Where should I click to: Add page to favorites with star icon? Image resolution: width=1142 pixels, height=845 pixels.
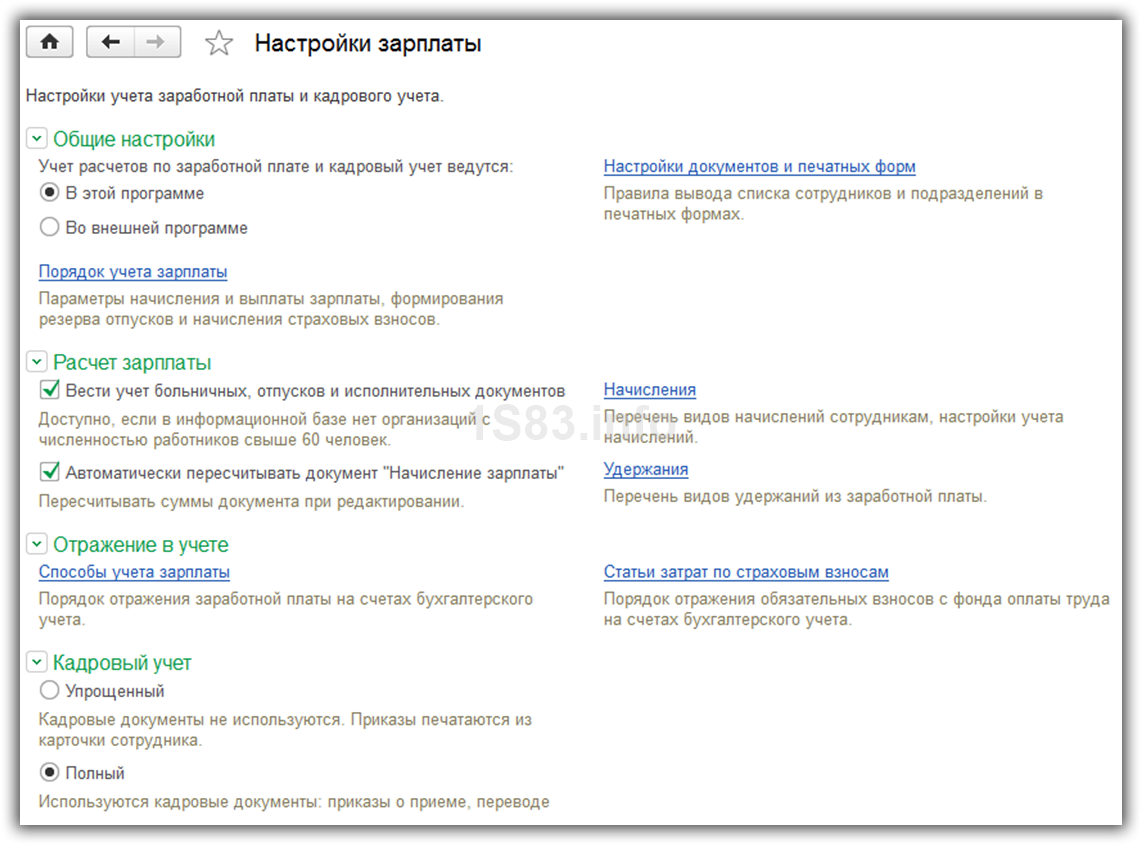[218, 43]
